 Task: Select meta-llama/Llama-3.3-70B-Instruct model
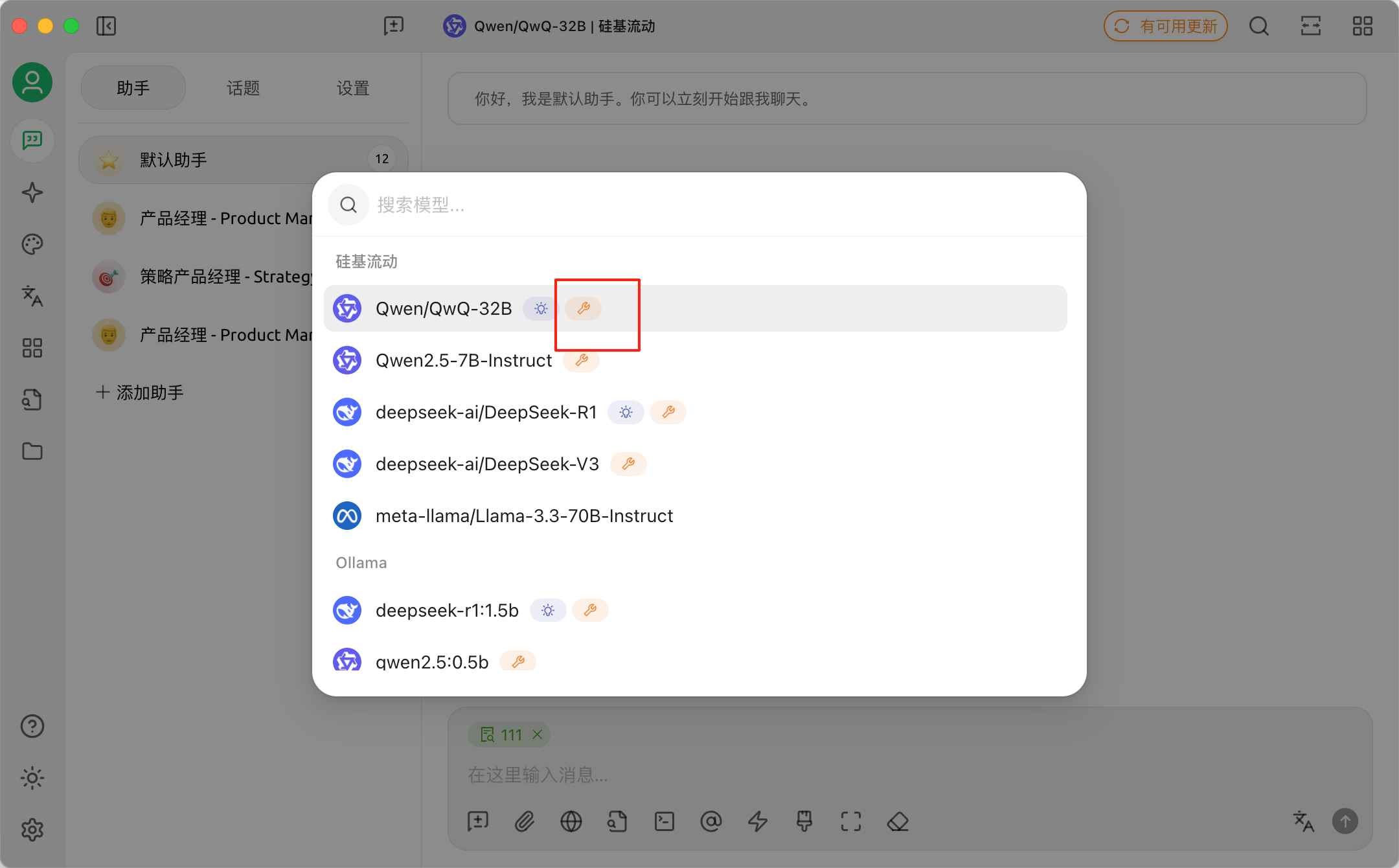coord(696,516)
